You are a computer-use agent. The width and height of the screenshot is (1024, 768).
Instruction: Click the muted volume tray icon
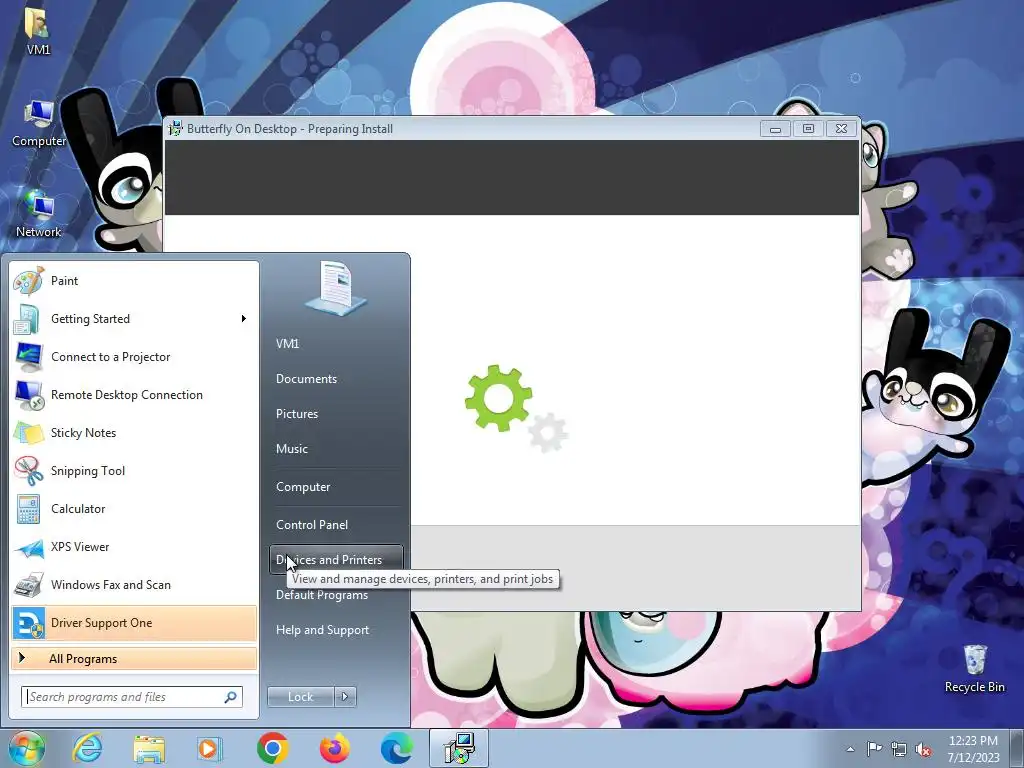[923, 749]
